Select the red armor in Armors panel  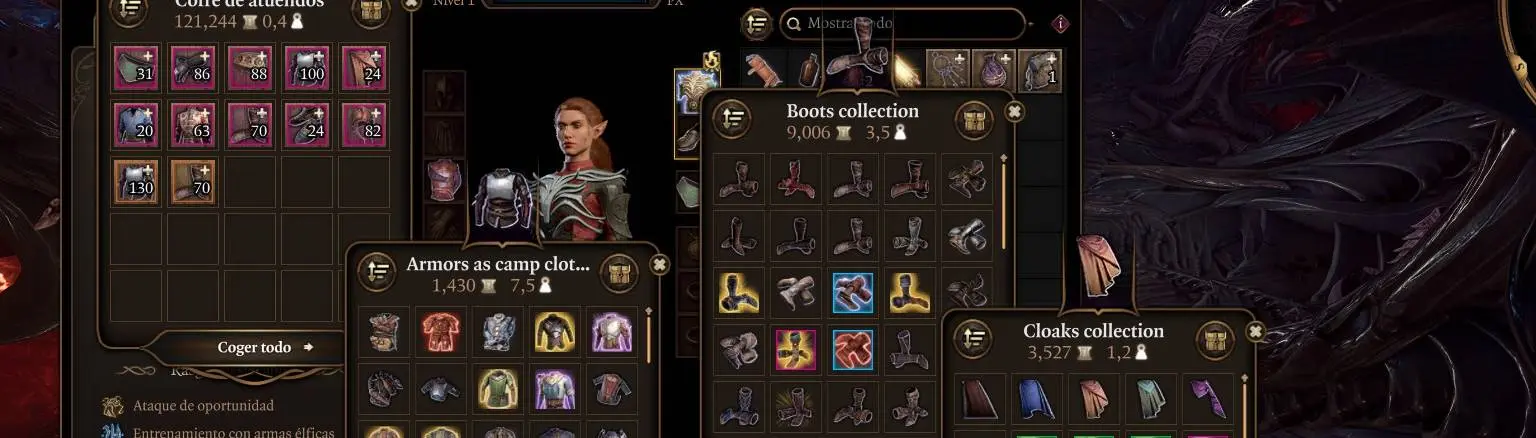click(x=440, y=331)
